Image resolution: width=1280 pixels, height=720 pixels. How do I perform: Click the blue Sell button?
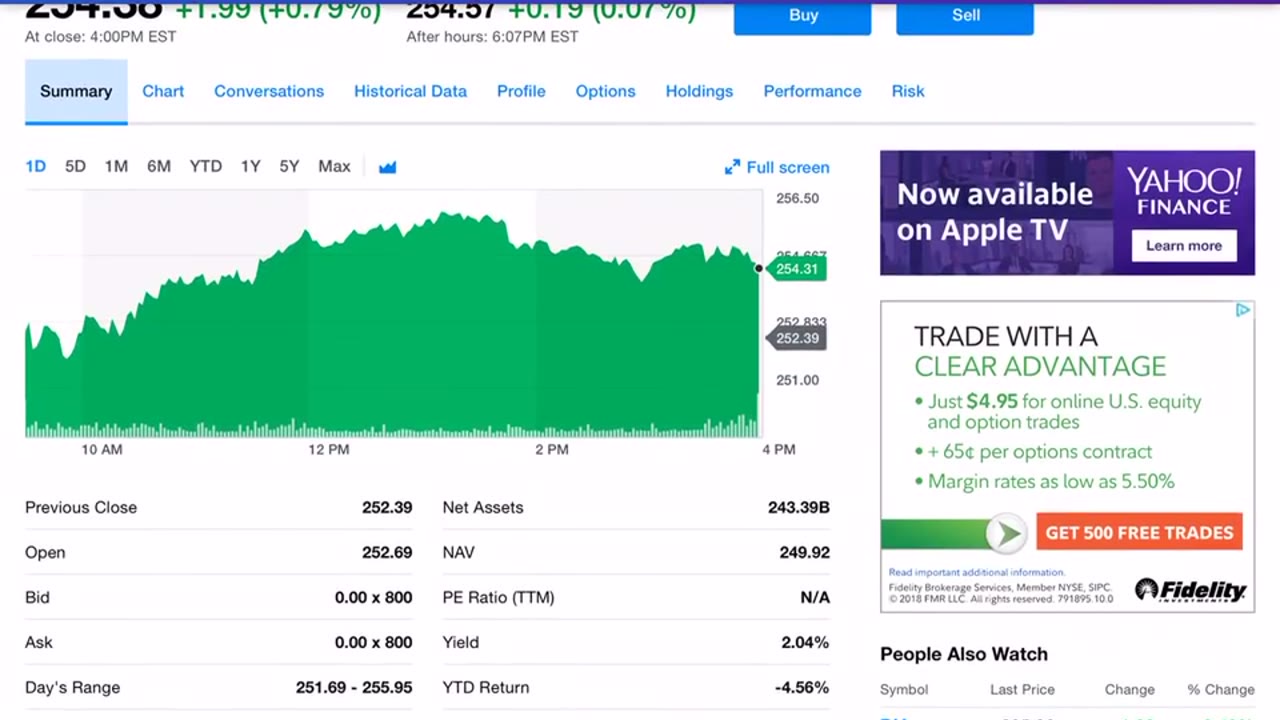coord(965,17)
